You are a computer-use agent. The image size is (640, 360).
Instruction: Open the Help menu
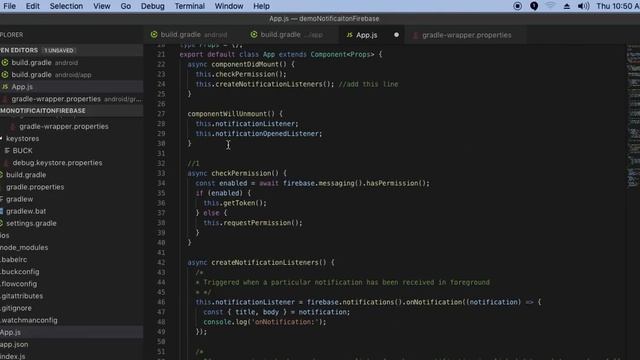pos(261,6)
